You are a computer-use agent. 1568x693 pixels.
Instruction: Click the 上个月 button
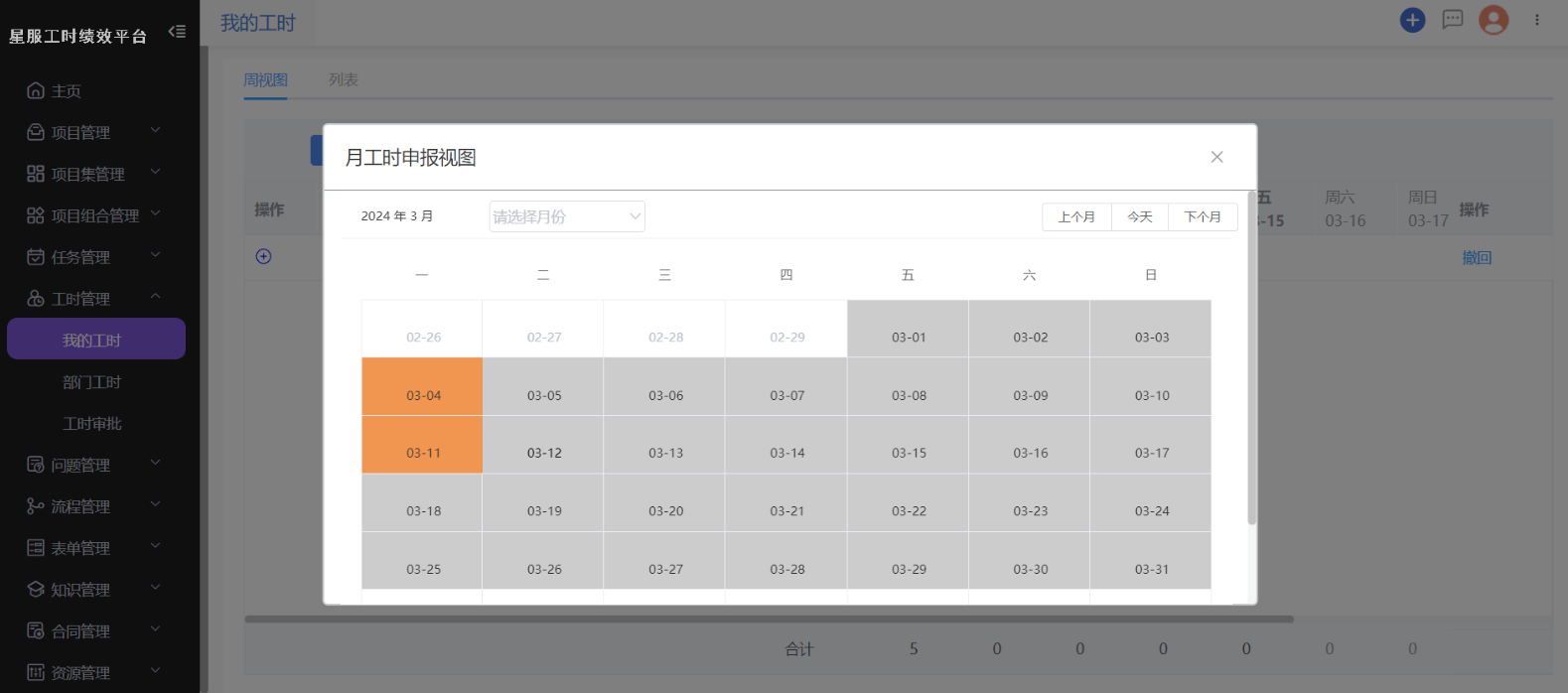(x=1076, y=216)
